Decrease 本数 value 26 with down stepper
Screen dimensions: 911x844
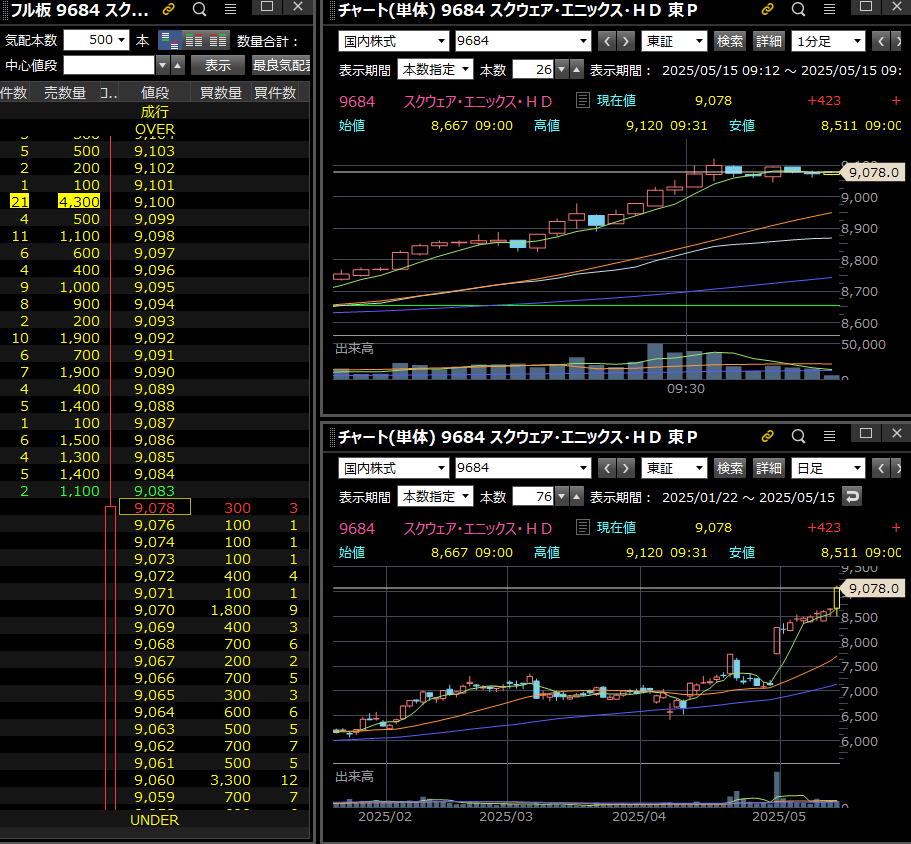pyautogui.click(x=561, y=70)
